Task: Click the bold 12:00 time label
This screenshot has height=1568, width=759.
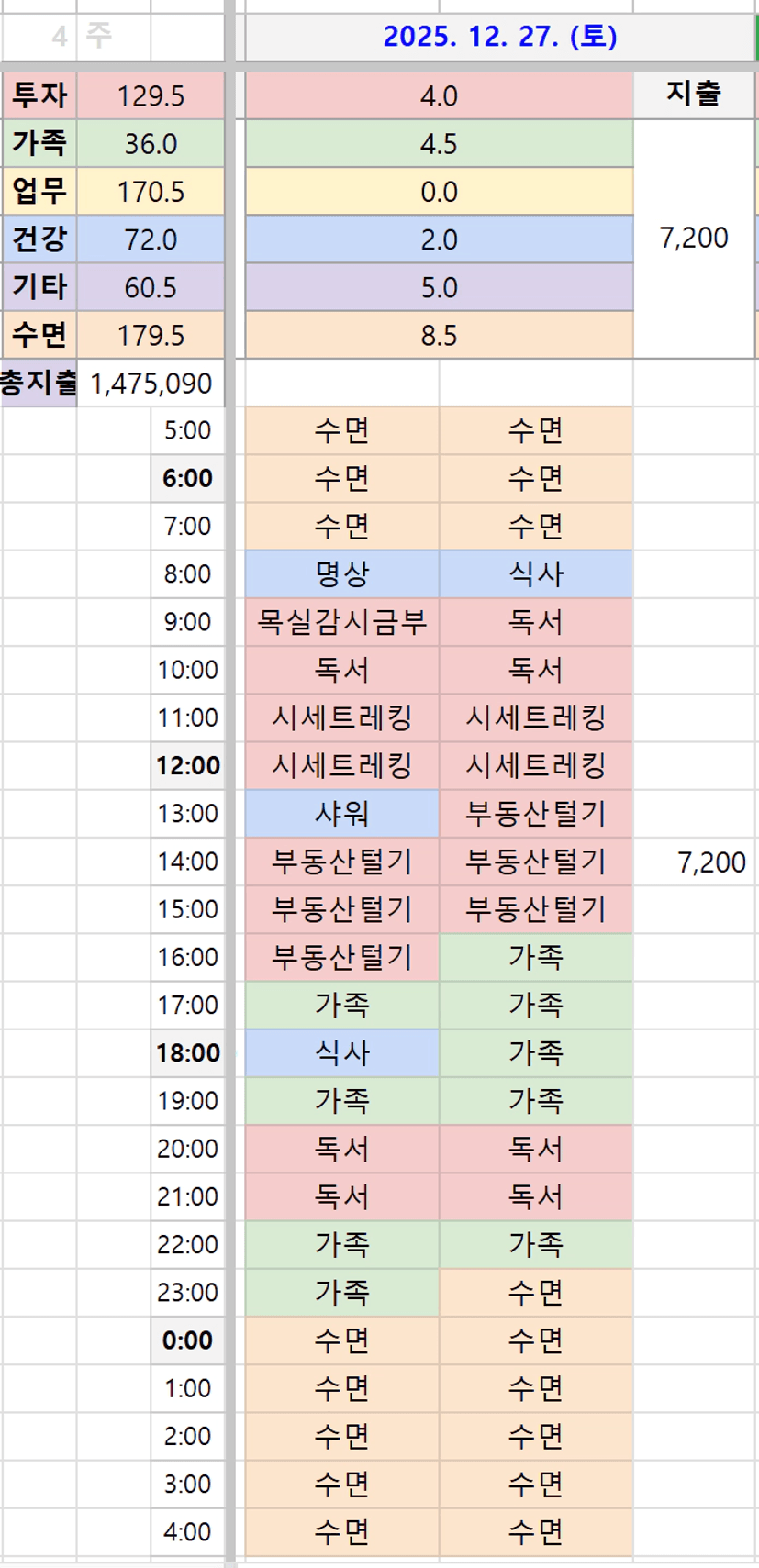Action: pos(187,765)
